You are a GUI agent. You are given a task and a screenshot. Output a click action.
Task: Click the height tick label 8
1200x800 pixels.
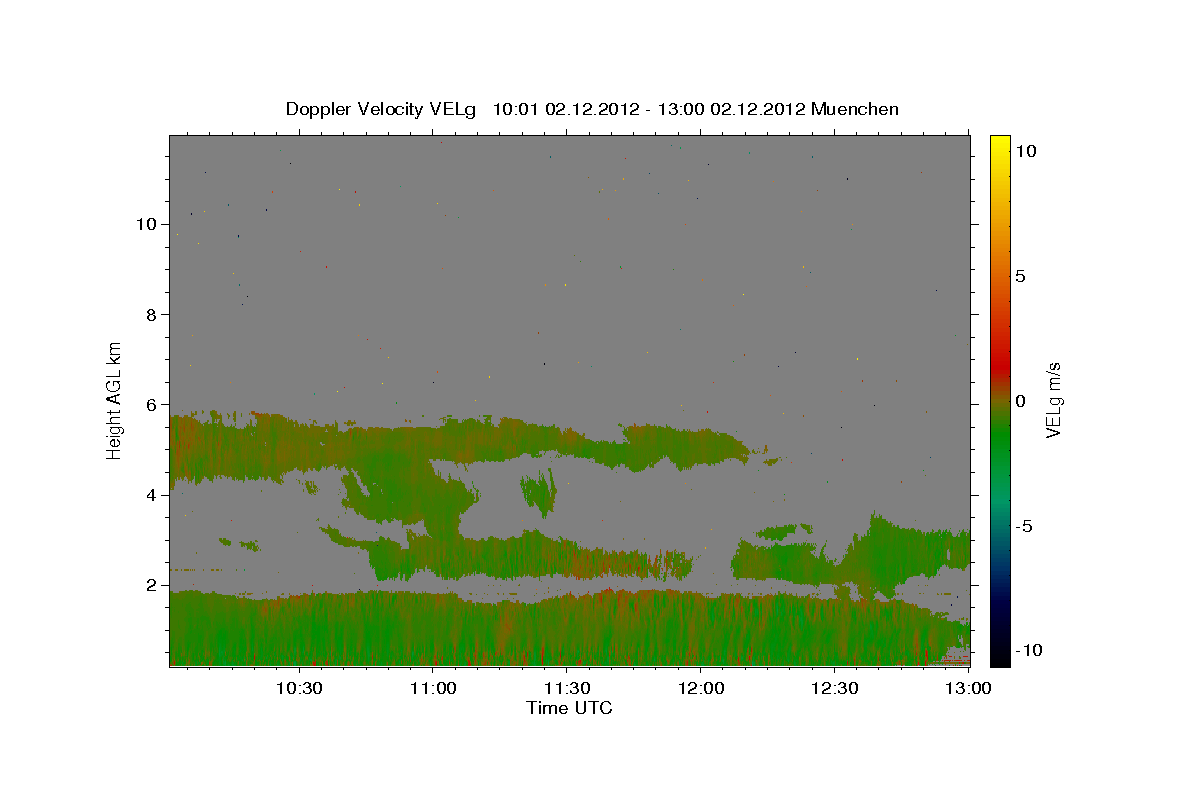click(151, 314)
